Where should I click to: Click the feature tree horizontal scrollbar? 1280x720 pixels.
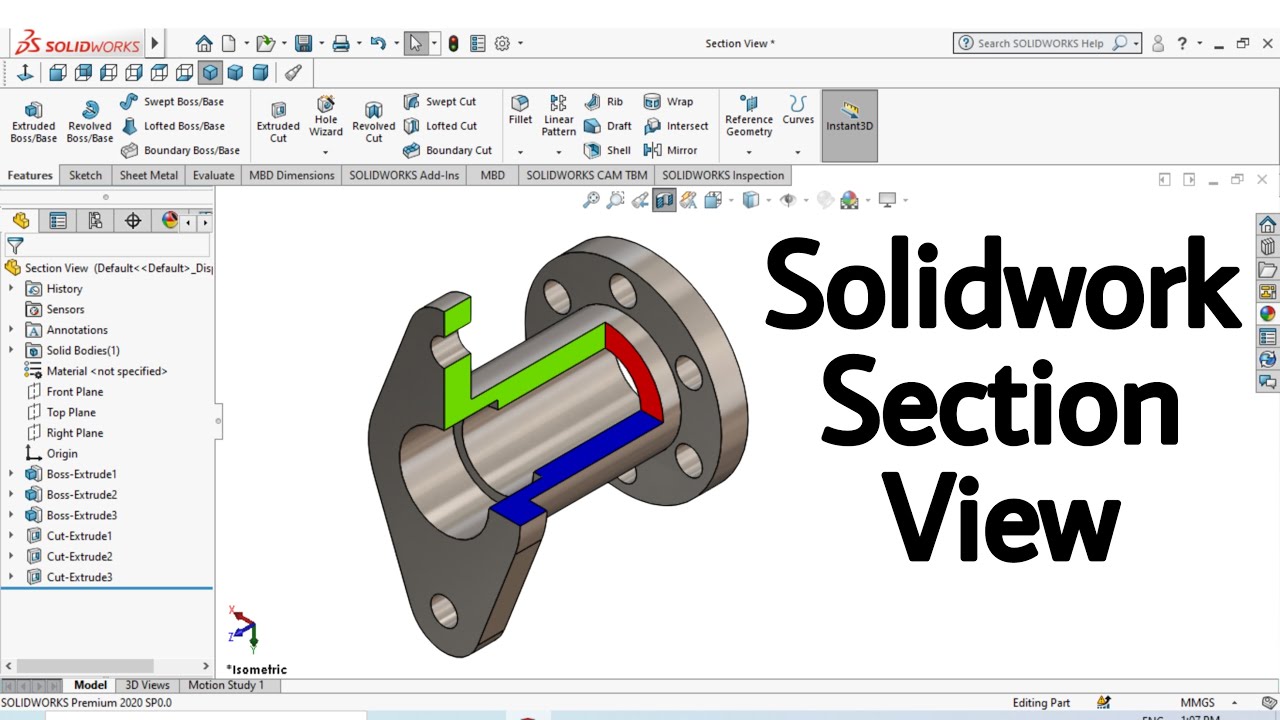pos(85,665)
